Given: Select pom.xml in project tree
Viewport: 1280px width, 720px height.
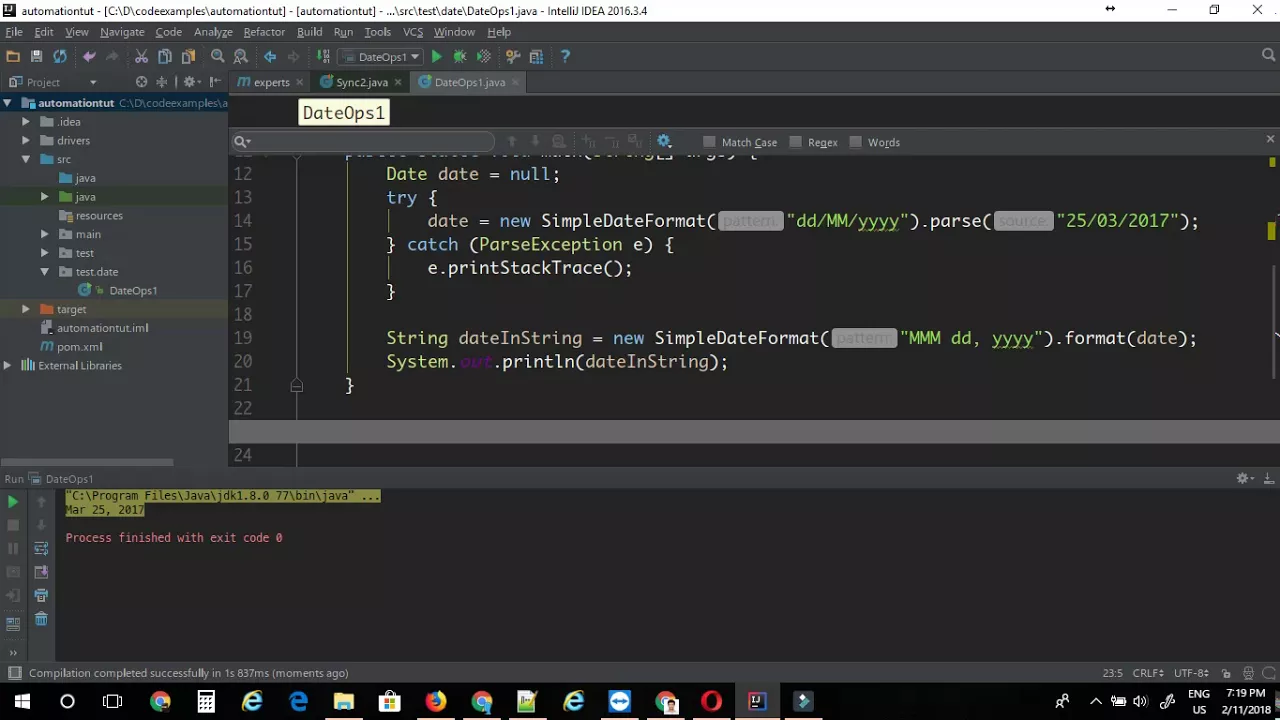Looking at the screenshot, I should point(79,347).
